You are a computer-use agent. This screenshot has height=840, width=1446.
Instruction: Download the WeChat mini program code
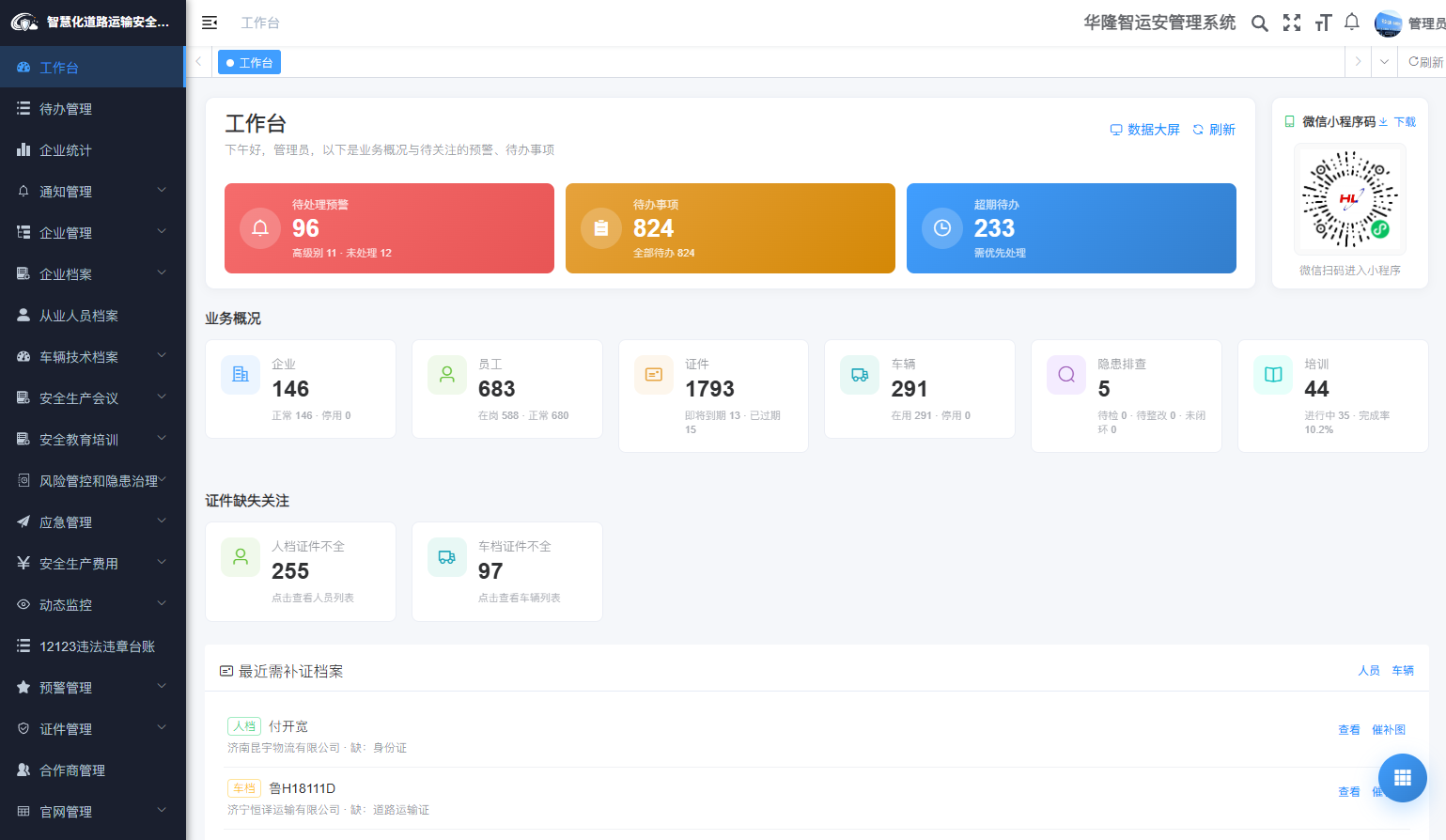1398,122
